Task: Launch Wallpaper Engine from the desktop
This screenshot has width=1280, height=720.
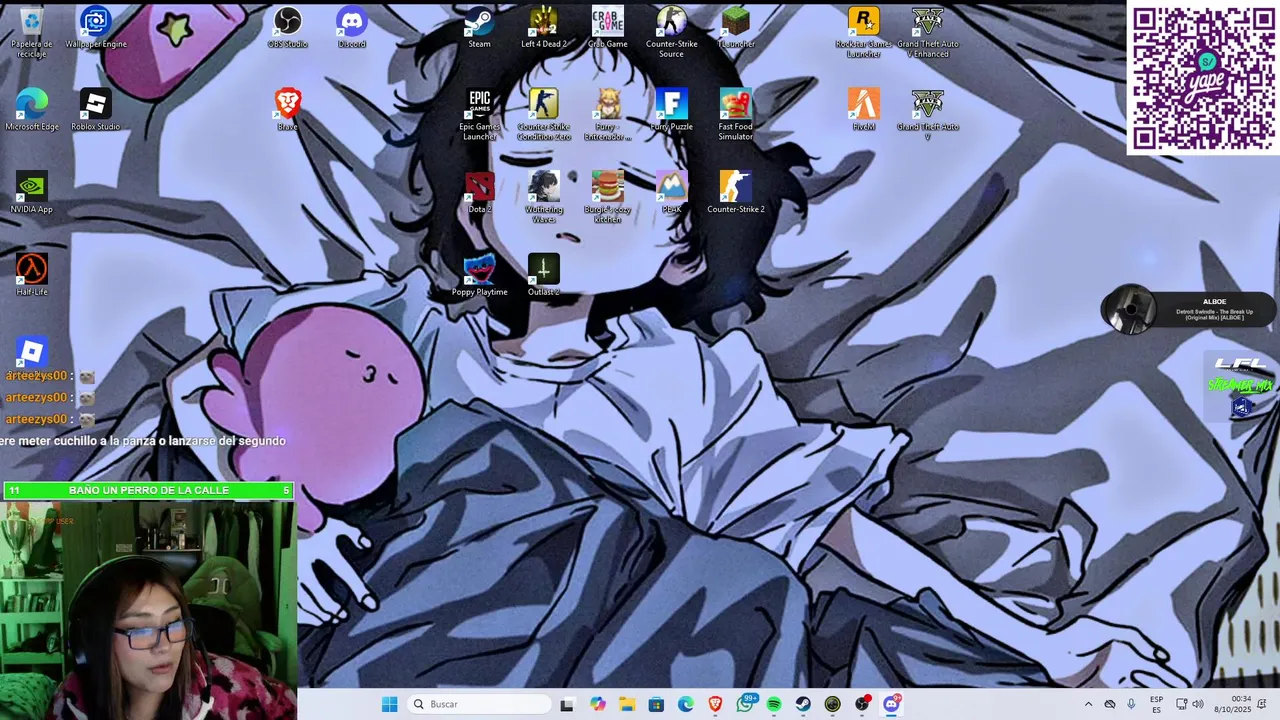Action: coord(96,28)
